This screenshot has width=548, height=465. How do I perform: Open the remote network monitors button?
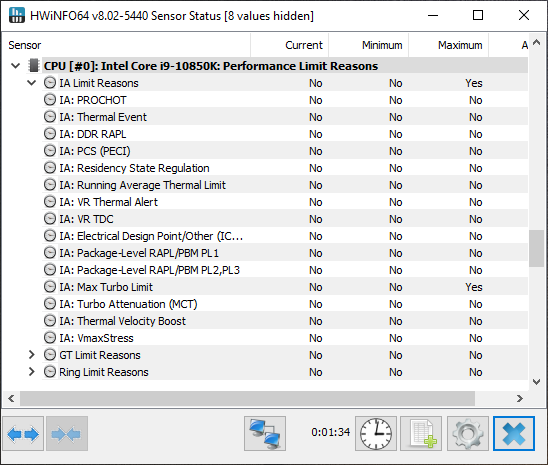265,434
